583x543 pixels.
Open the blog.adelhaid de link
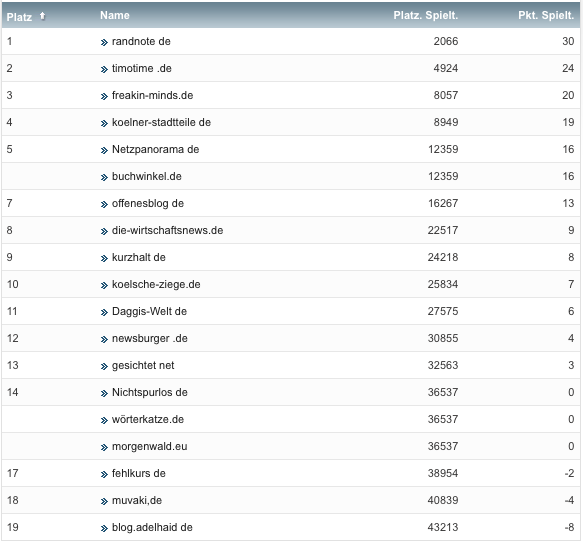point(152,527)
